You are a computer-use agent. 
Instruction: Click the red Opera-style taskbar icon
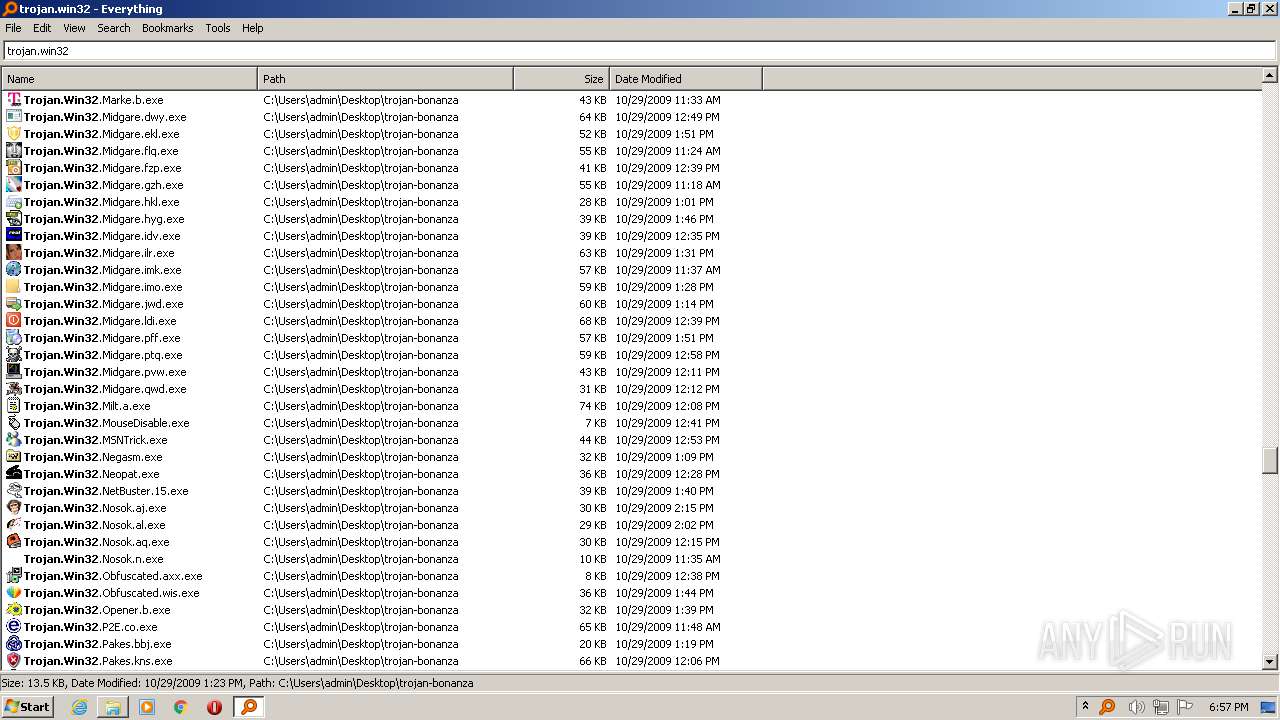pyautogui.click(x=214, y=707)
